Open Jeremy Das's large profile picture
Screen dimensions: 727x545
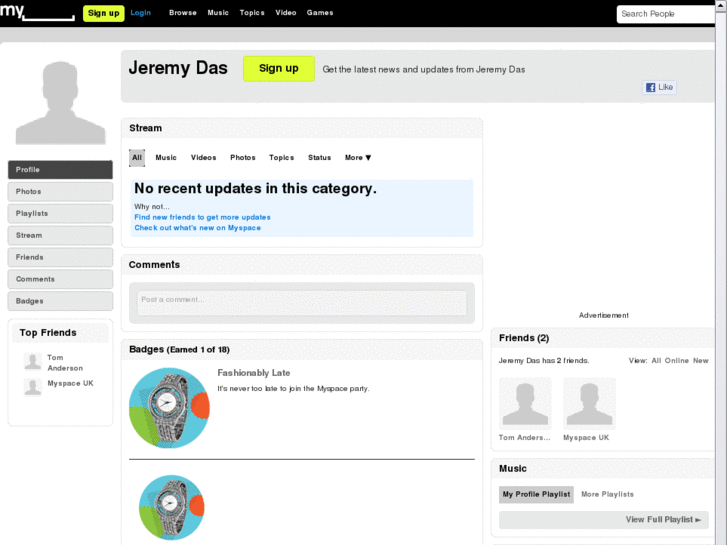(x=61, y=103)
